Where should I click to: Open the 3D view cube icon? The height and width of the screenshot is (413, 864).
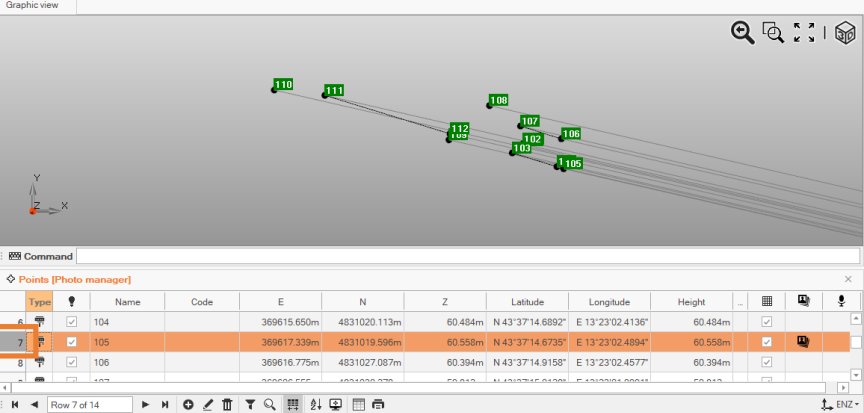(845, 32)
